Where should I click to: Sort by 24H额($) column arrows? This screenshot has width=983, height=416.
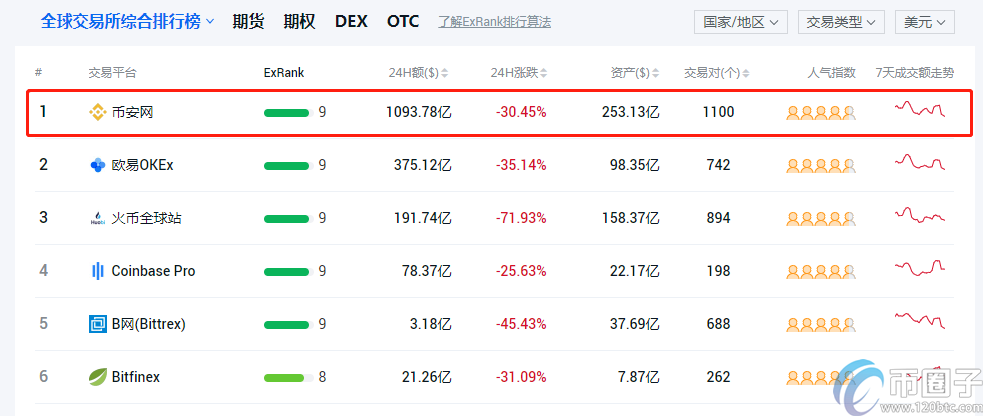[445, 73]
